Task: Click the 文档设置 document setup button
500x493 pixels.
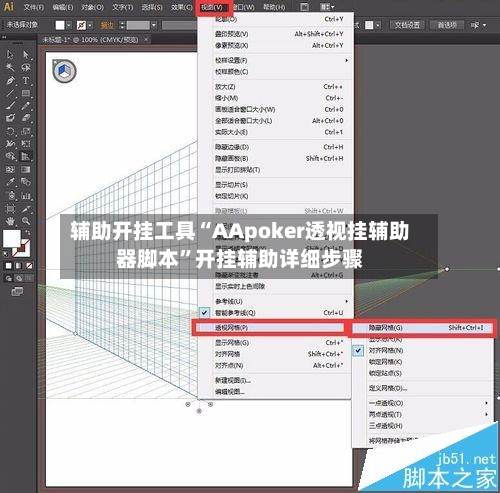Action: [407, 25]
